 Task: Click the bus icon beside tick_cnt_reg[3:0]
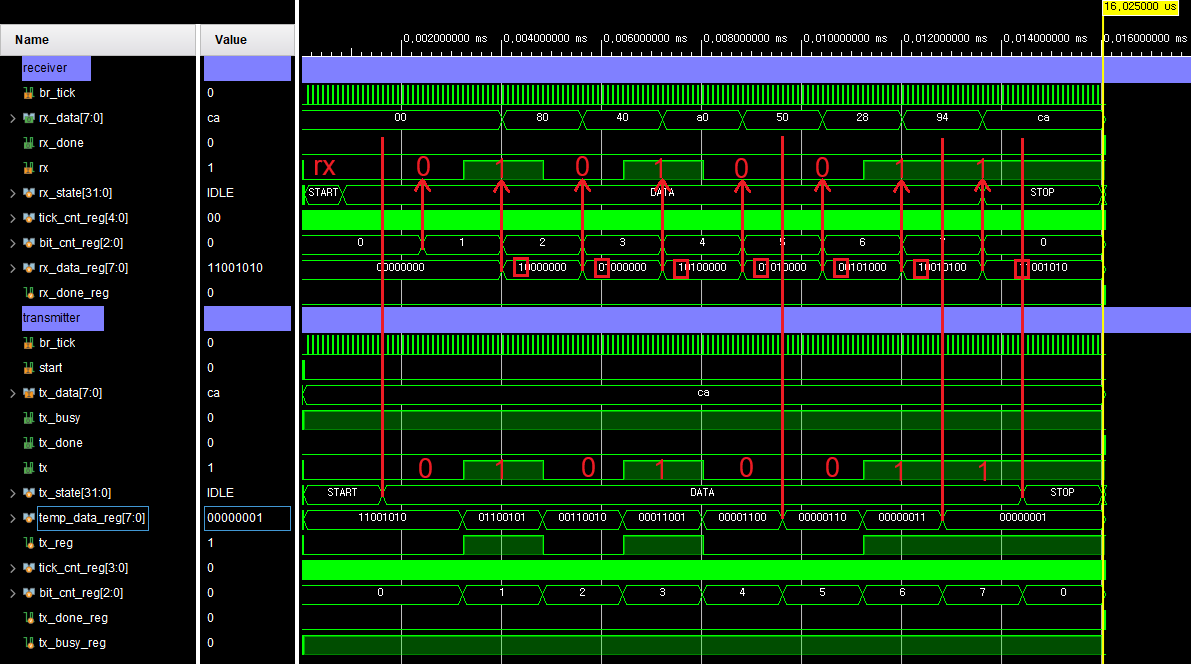point(29,568)
